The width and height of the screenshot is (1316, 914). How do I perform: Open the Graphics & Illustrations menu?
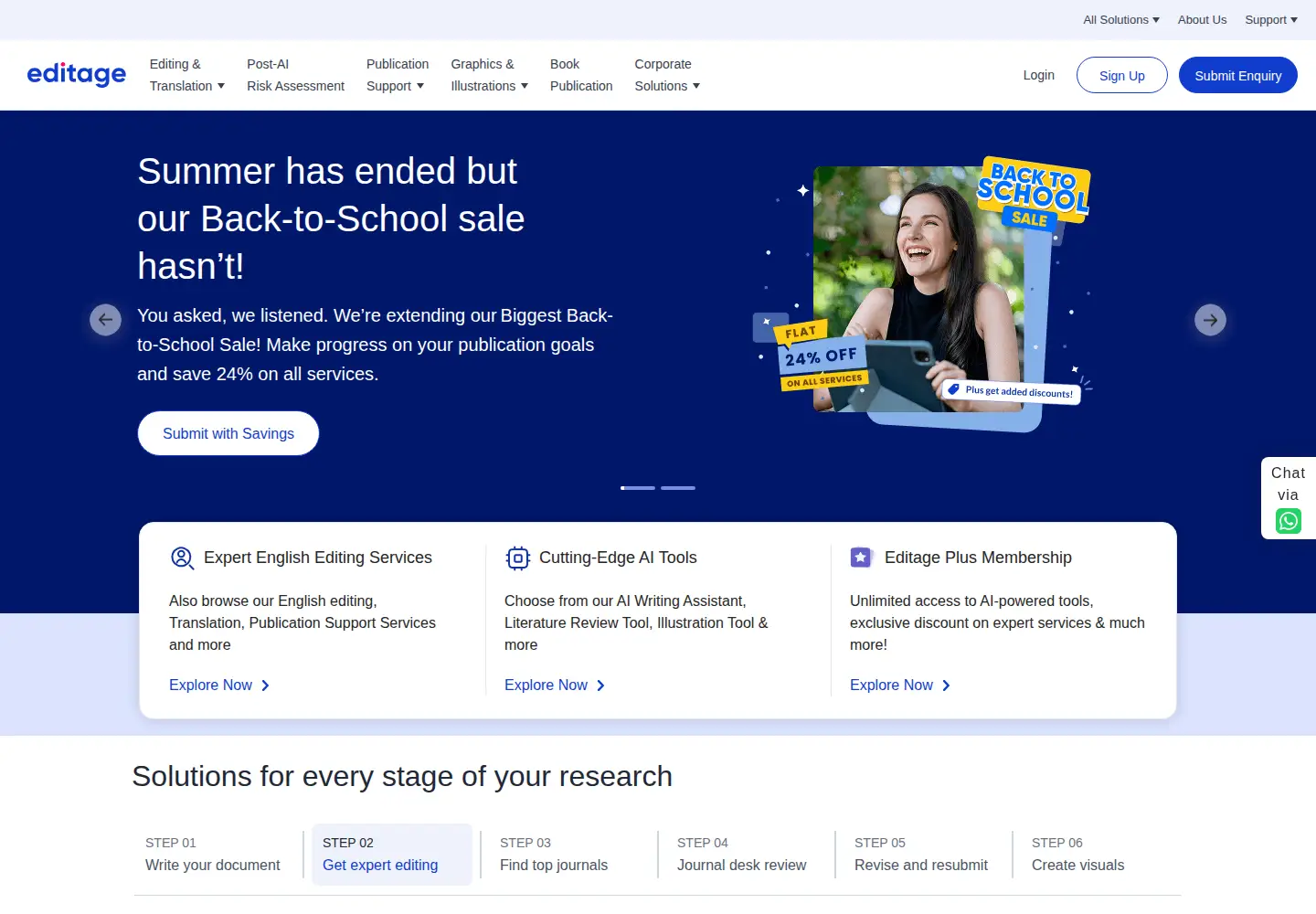click(x=489, y=75)
